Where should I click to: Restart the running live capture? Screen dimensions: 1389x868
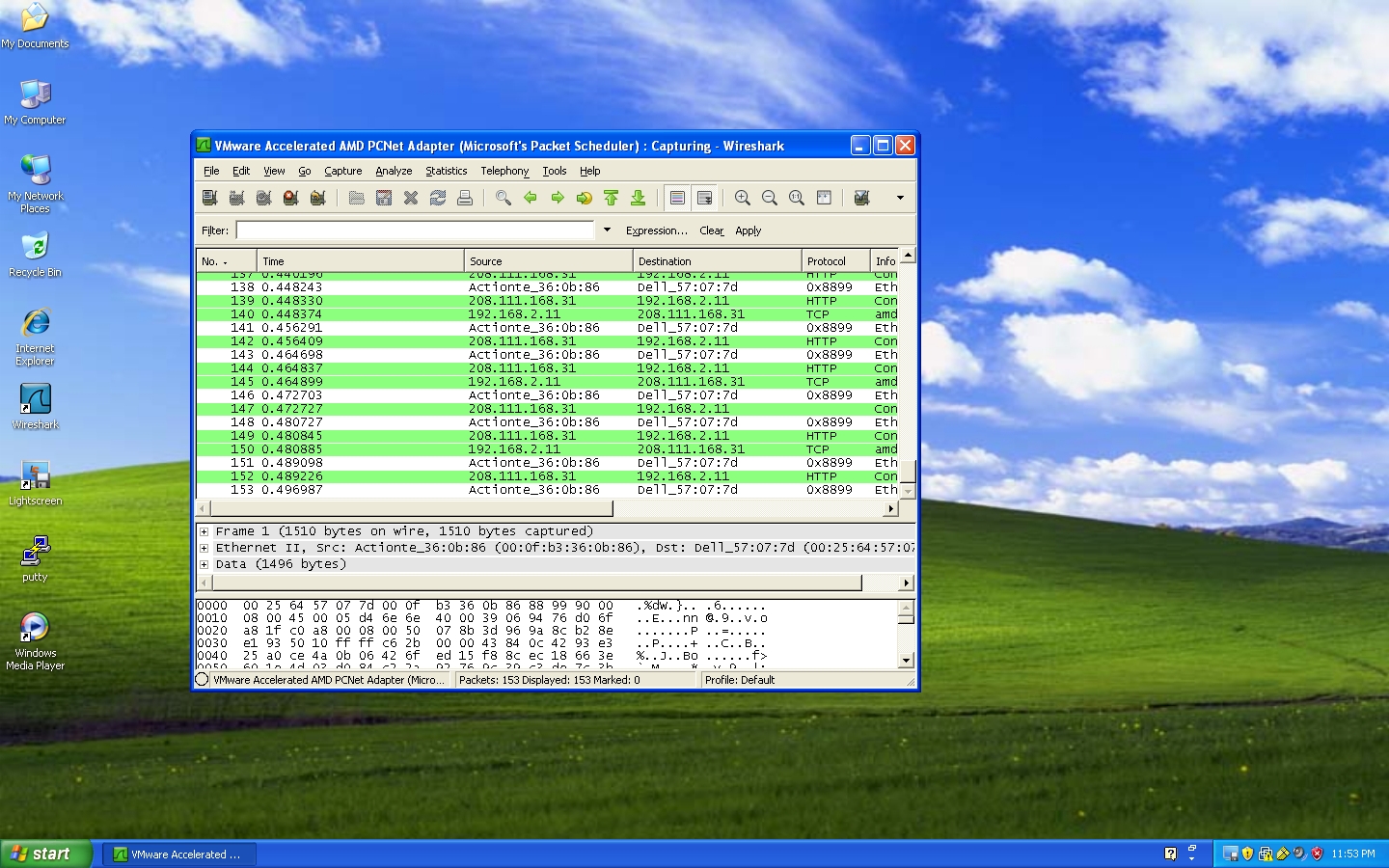(x=317, y=198)
